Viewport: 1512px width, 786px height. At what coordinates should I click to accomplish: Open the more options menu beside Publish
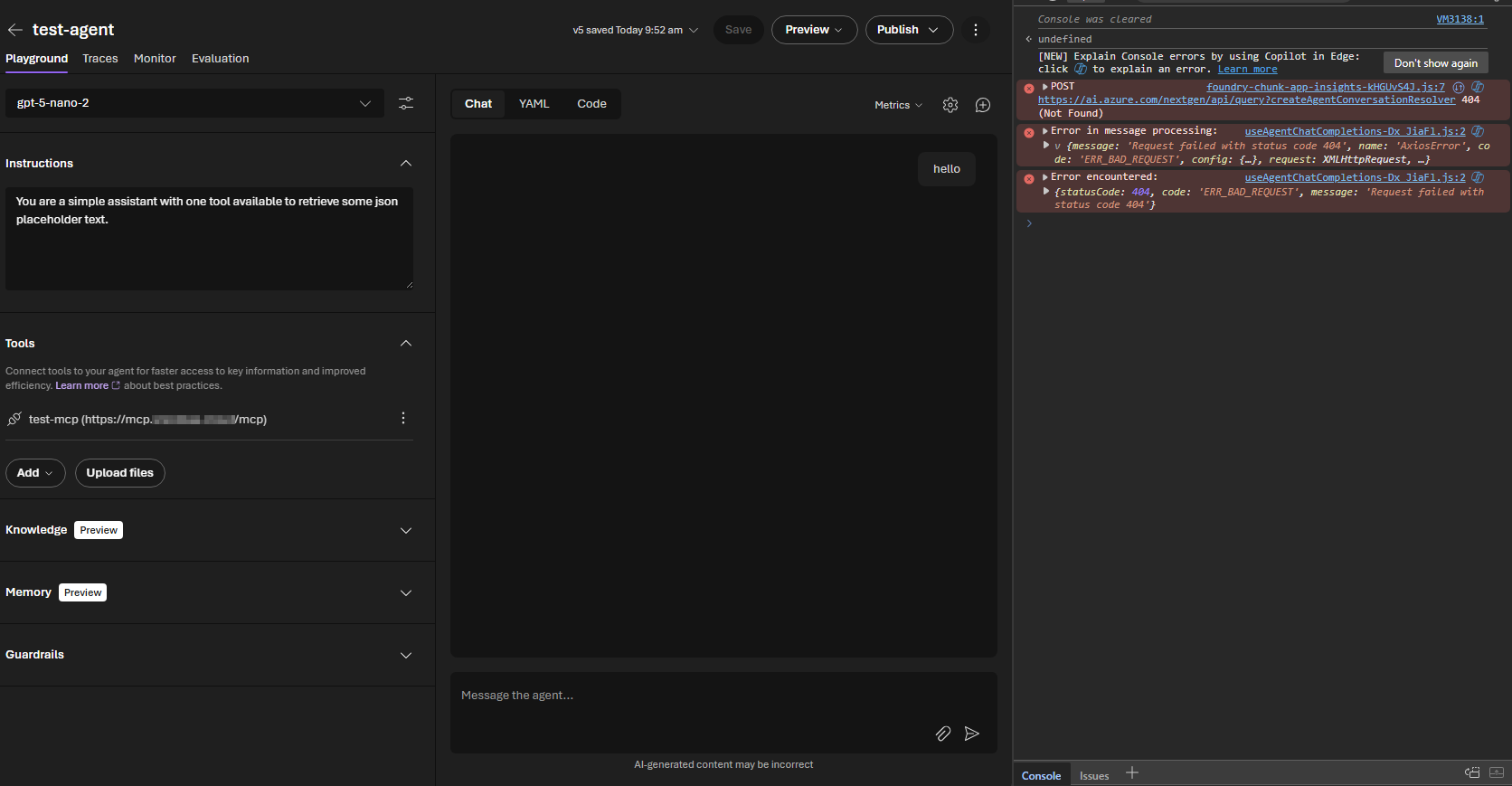click(975, 30)
